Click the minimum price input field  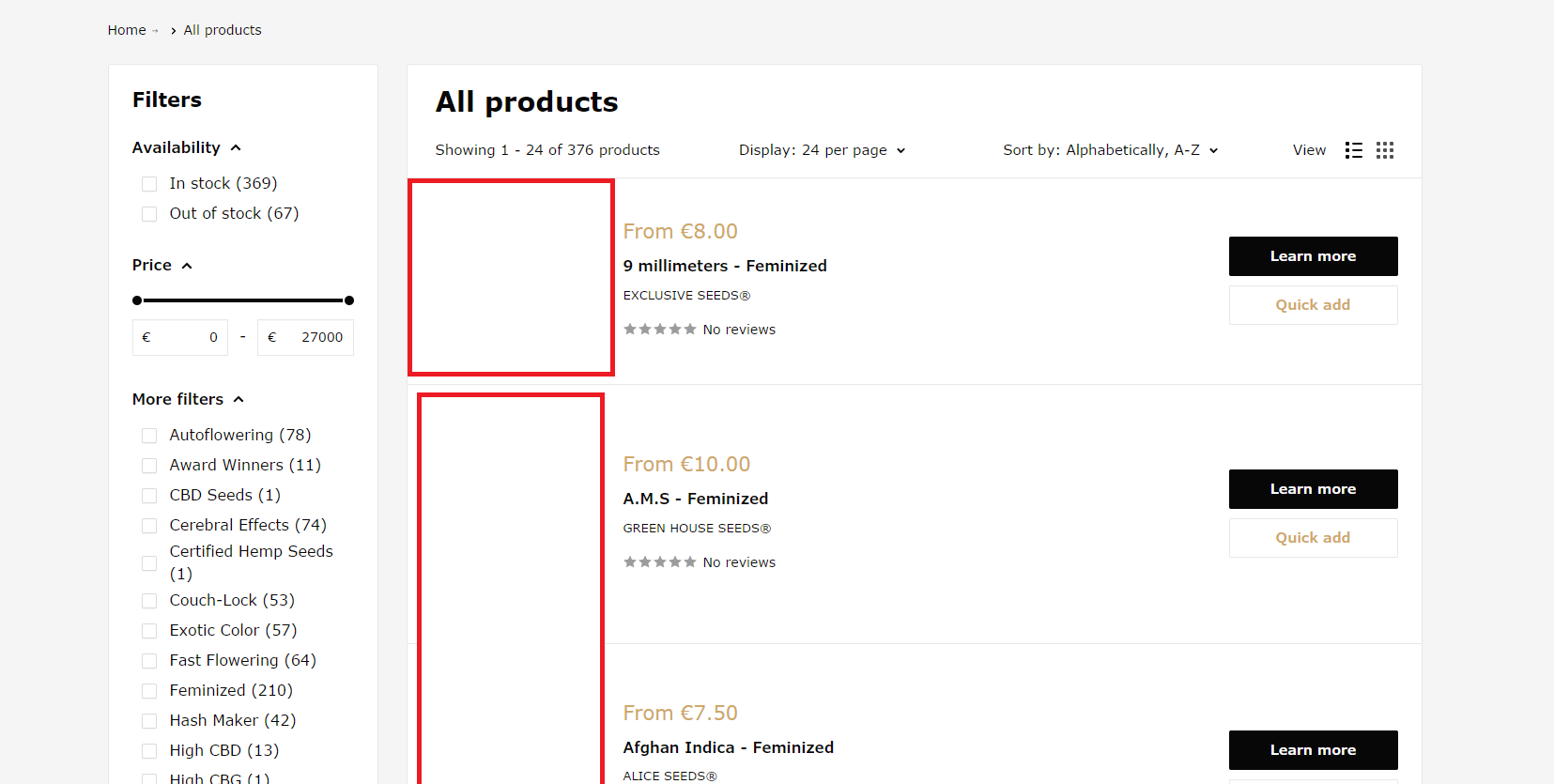pyautogui.click(x=180, y=337)
